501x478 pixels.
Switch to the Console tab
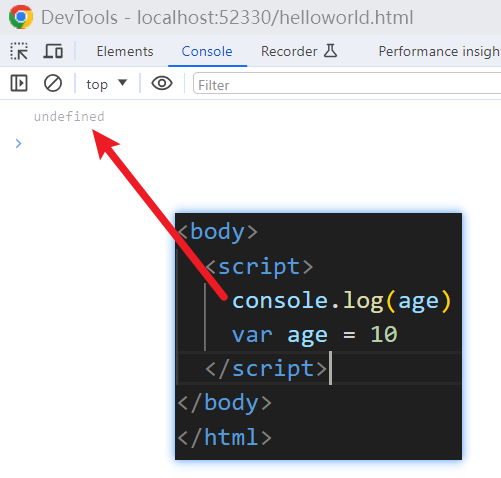207,51
